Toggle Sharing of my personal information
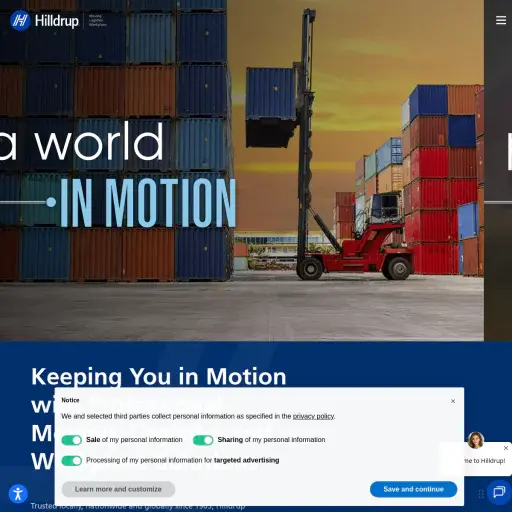 [203, 440]
